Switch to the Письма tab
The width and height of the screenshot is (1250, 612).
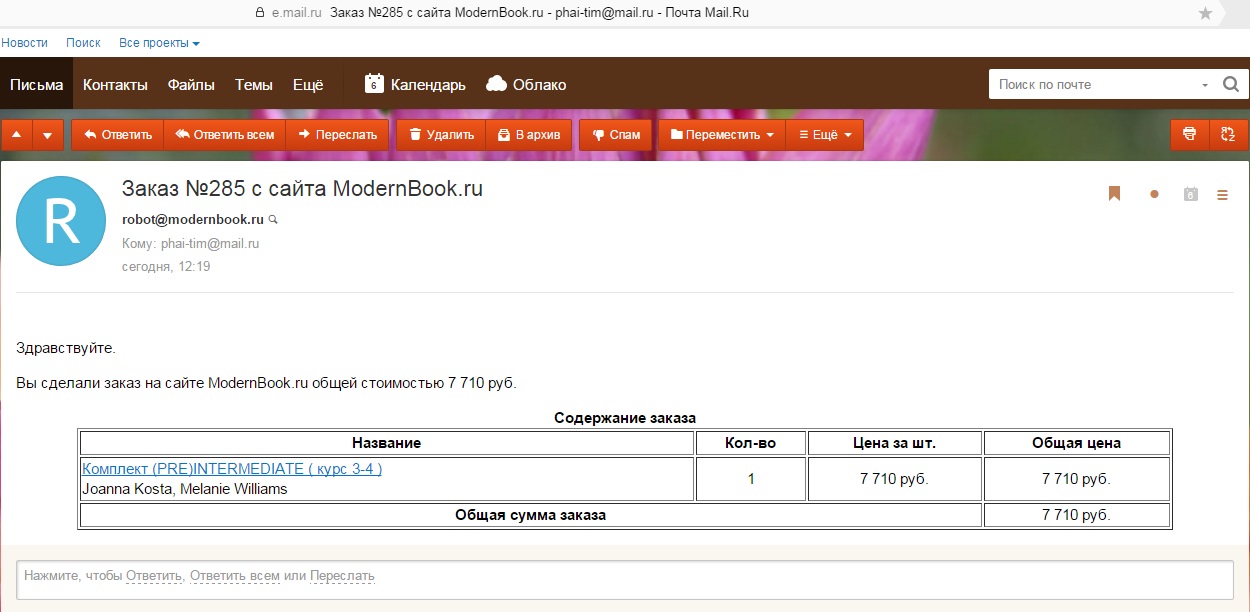coord(37,85)
